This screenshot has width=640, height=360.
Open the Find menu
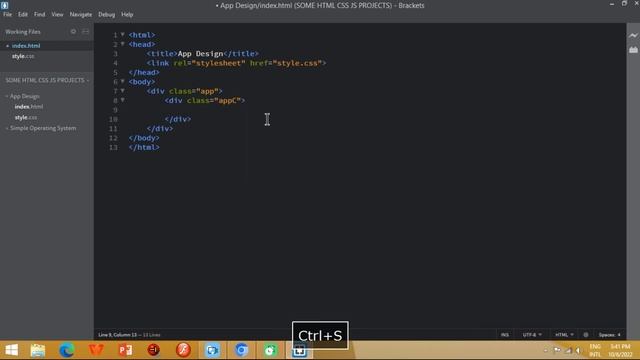(40, 14)
